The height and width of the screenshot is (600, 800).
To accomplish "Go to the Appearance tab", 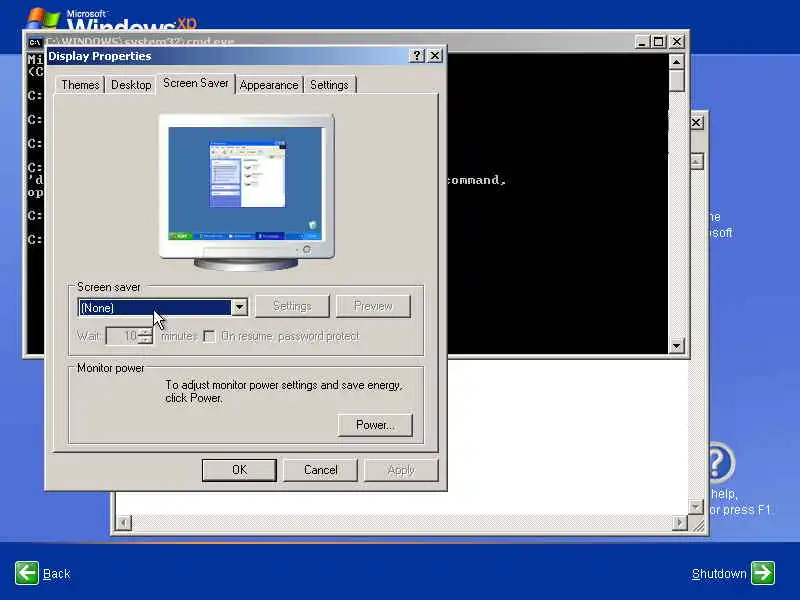I will point(269,85).
